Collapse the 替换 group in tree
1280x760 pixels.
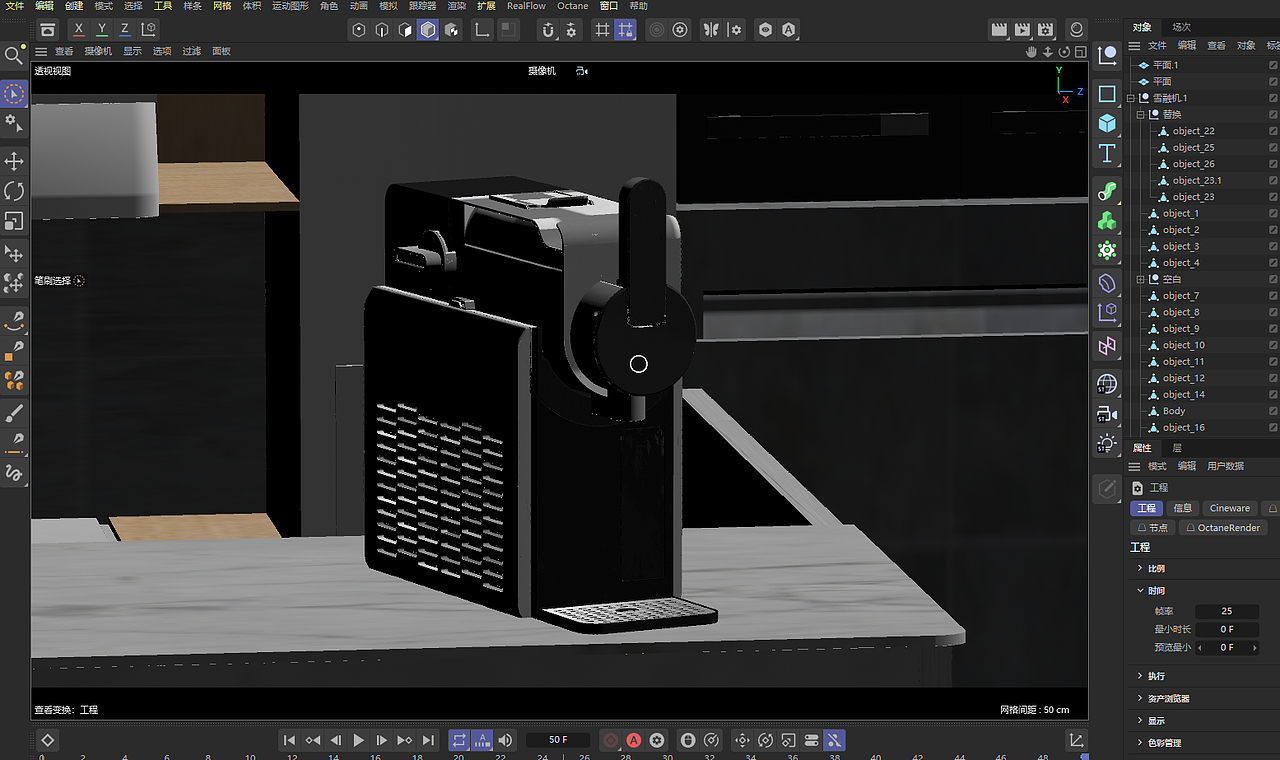point(1141,115)
